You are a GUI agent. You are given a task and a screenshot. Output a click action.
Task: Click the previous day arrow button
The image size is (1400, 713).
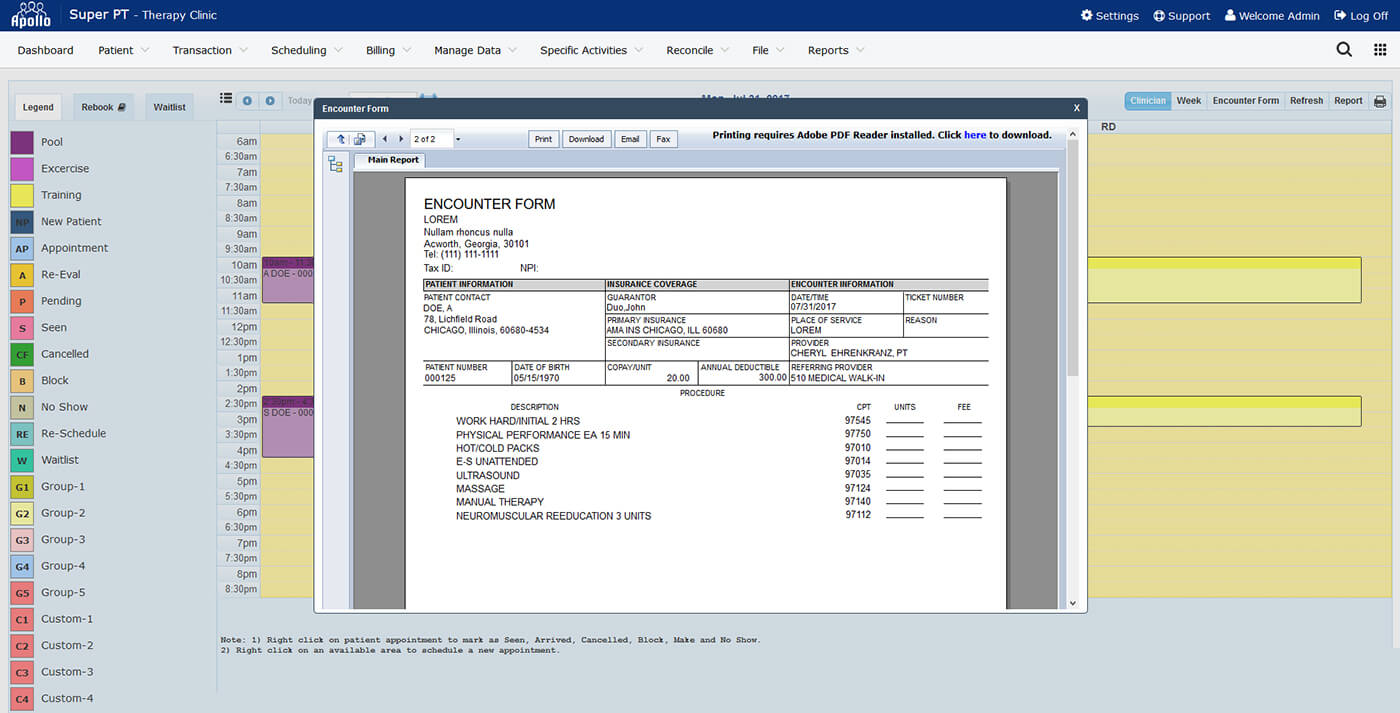[x=247, y=101]
